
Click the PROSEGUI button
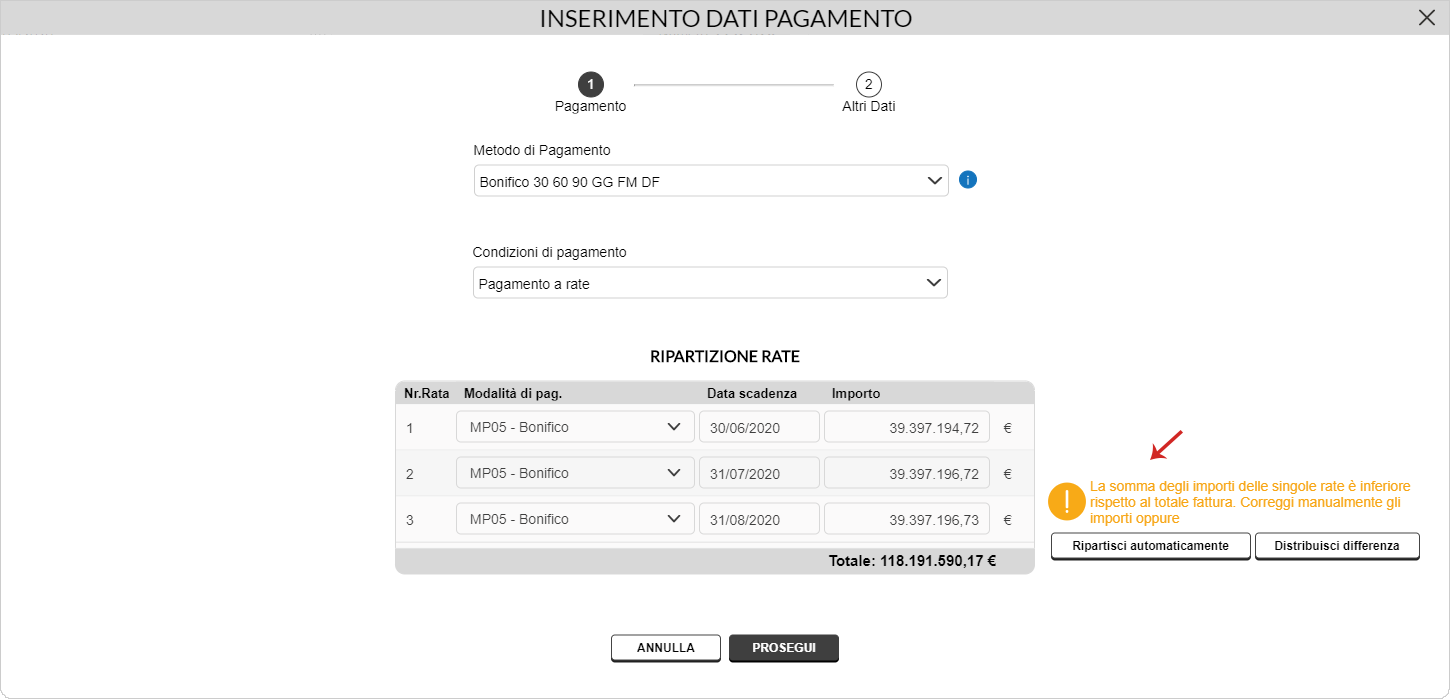tap(784, 648)
